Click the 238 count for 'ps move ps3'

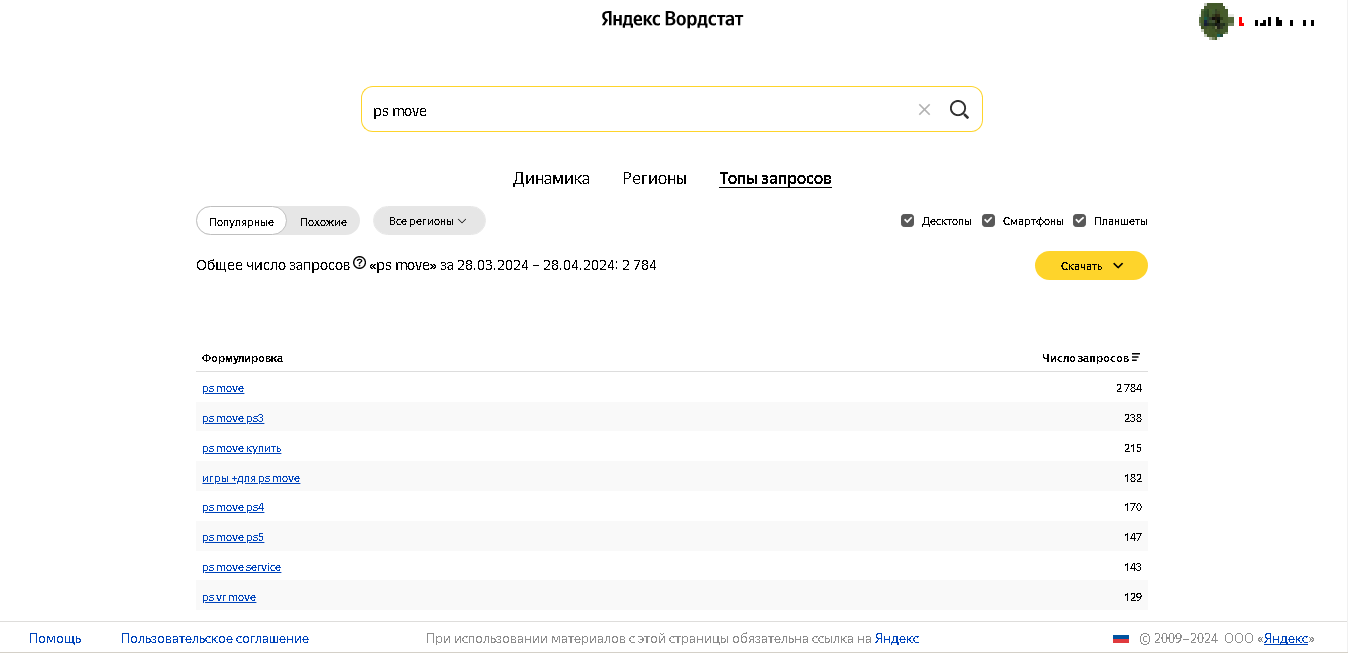click(x=1133, y=418)
